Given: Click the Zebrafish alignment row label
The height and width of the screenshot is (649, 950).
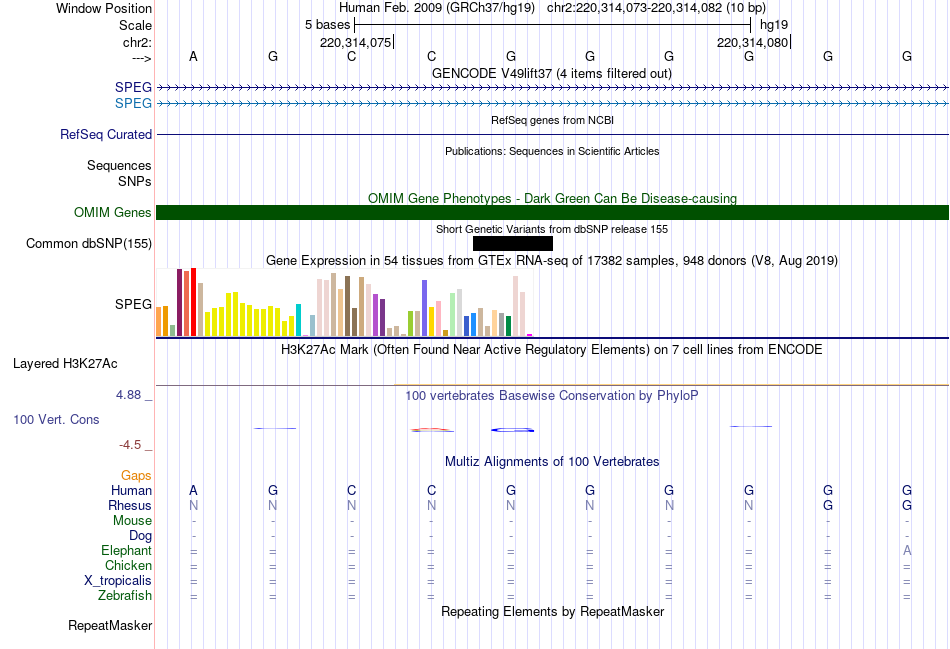Looking at the screenshot, I should (x=125, y=596).
